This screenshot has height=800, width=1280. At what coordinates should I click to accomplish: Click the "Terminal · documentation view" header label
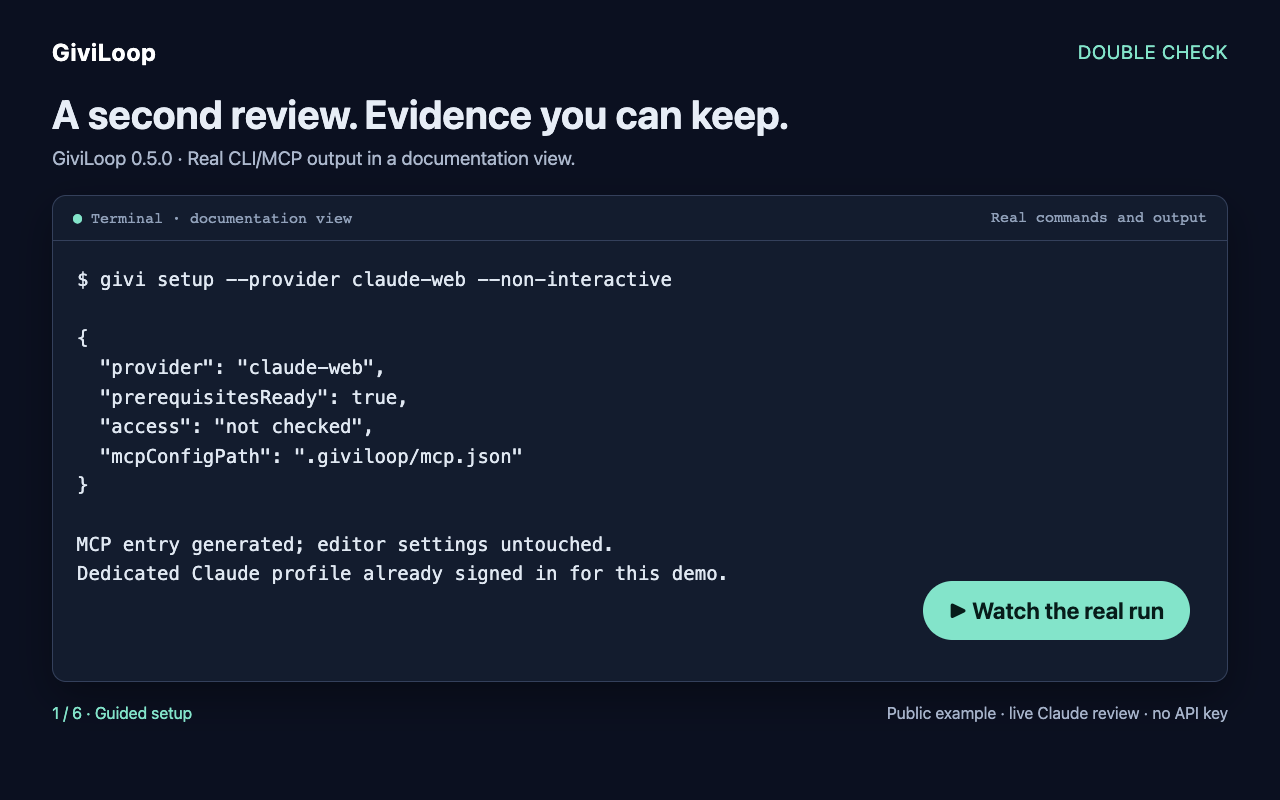click(x=221, y=218)
